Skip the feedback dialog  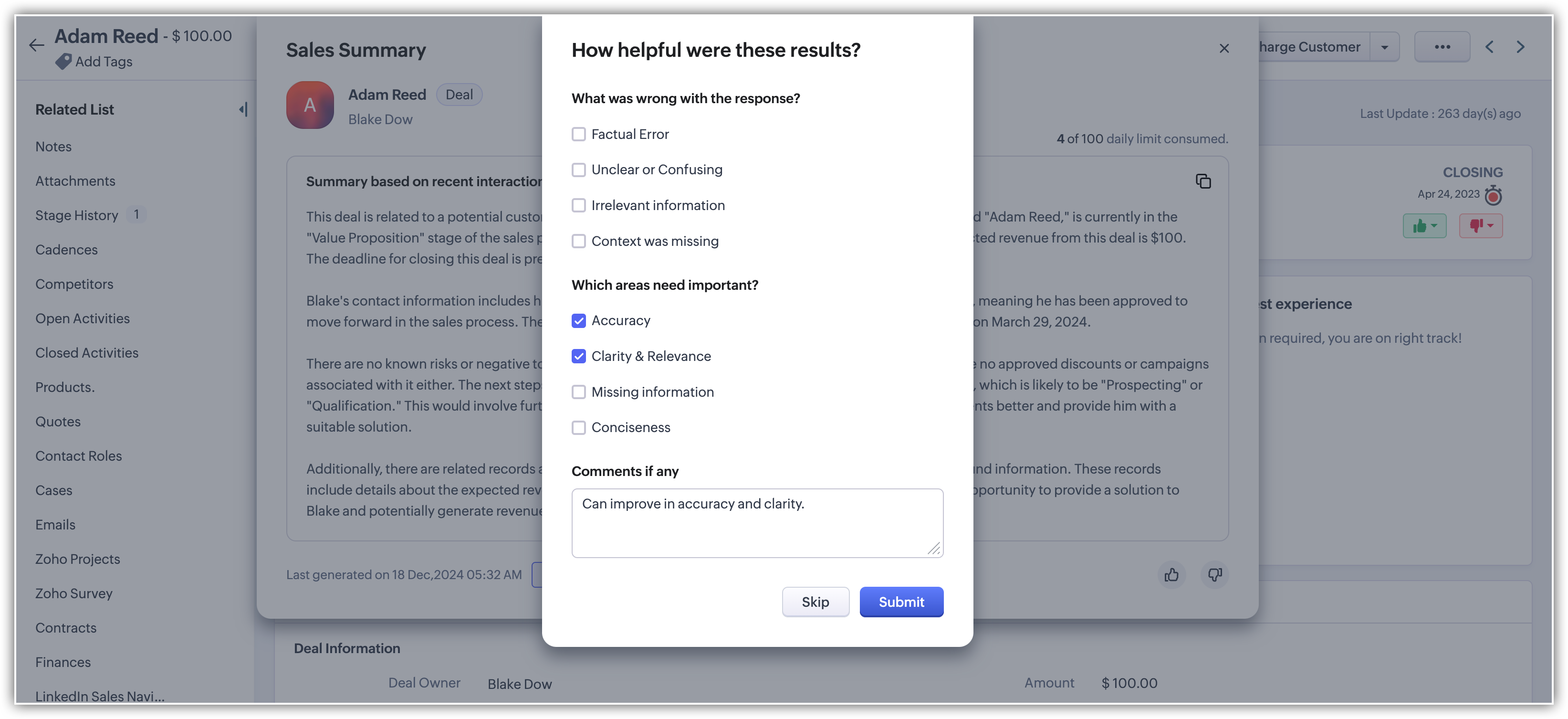(815, 602)
